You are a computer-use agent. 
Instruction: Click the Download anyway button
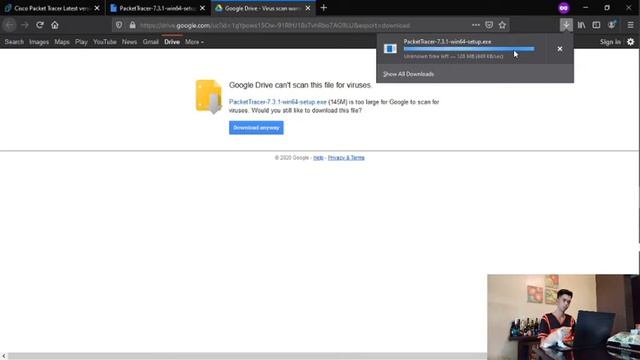tap(256, 128)
